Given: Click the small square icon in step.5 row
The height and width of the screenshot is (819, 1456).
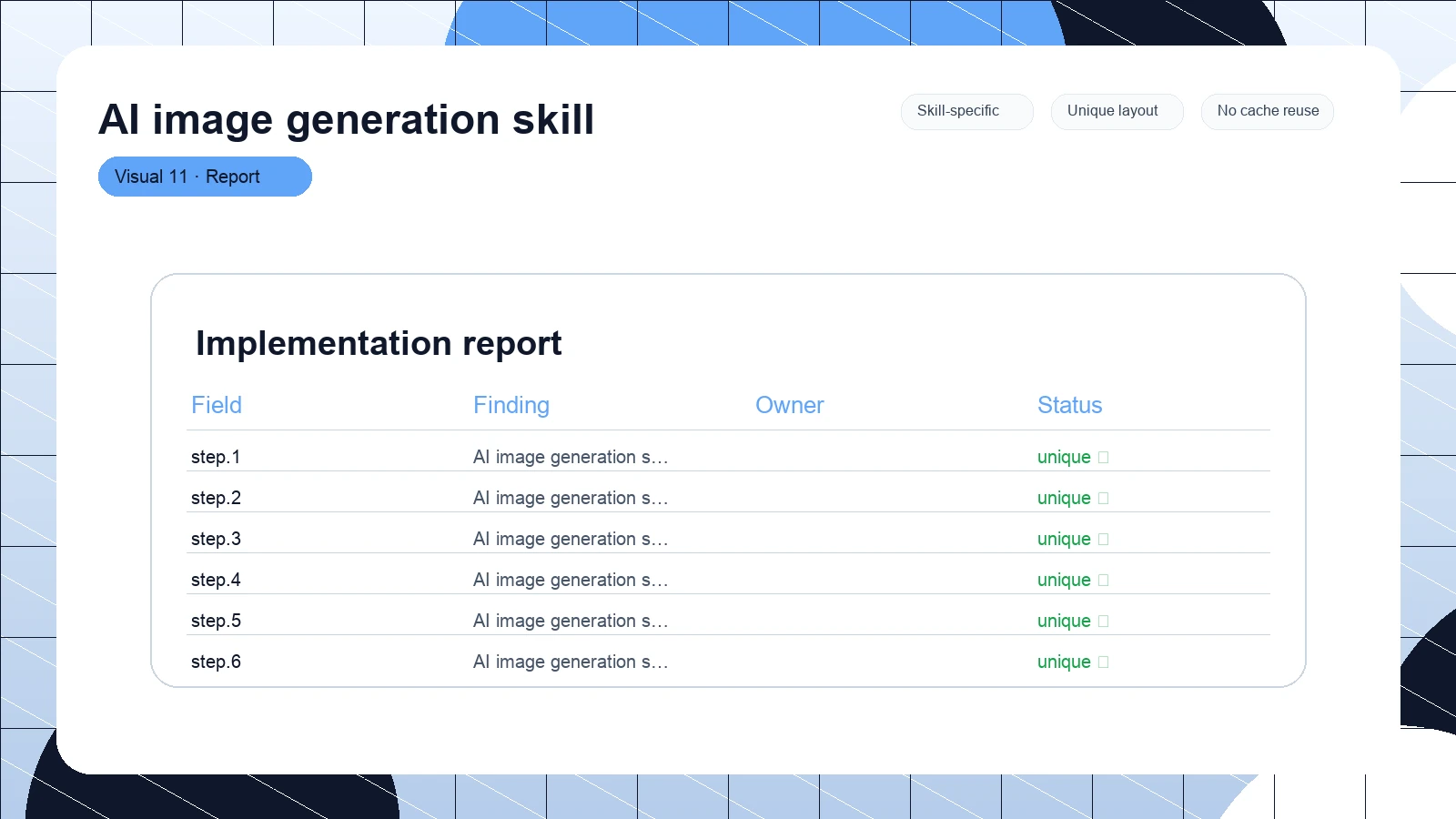Looking at the screenshot, I should point(1104,622).
